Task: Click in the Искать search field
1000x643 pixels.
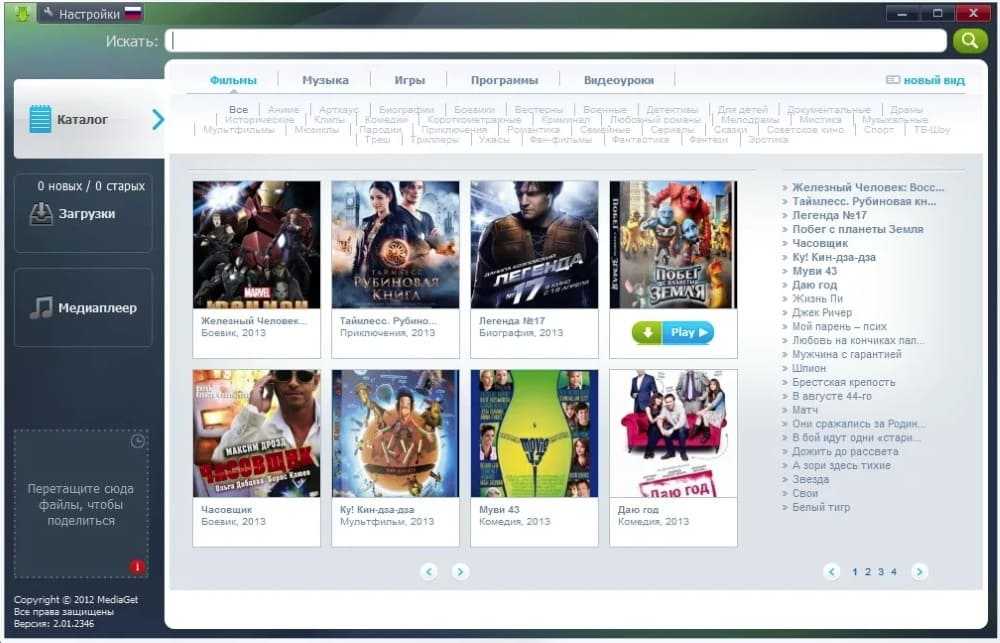Action: [x=558, y=41]
